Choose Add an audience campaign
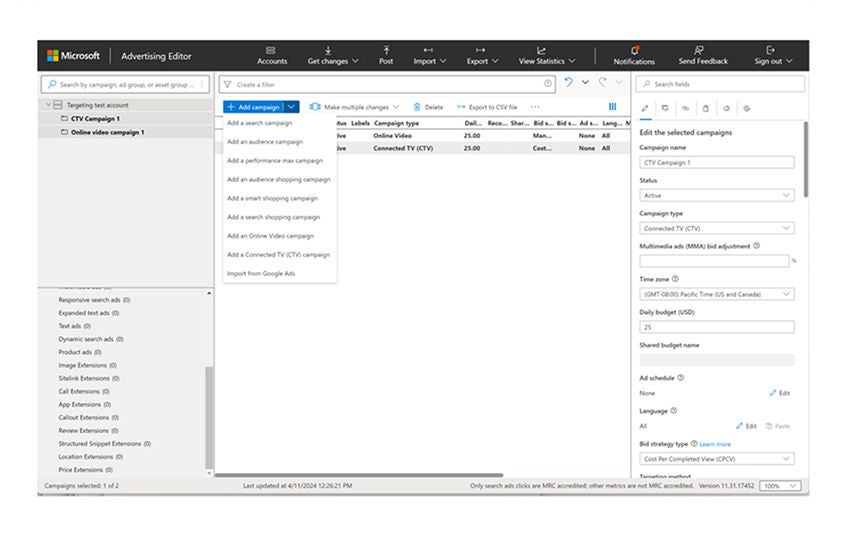 [x=265, y=142]
